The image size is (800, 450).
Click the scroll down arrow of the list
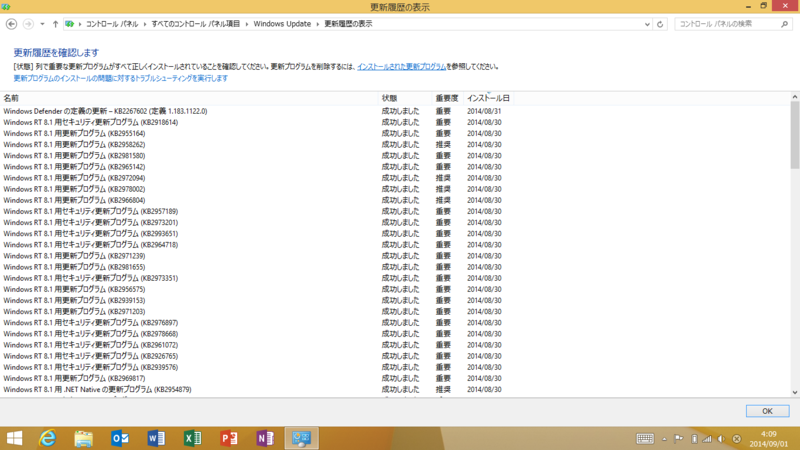(x=795, y=392)
